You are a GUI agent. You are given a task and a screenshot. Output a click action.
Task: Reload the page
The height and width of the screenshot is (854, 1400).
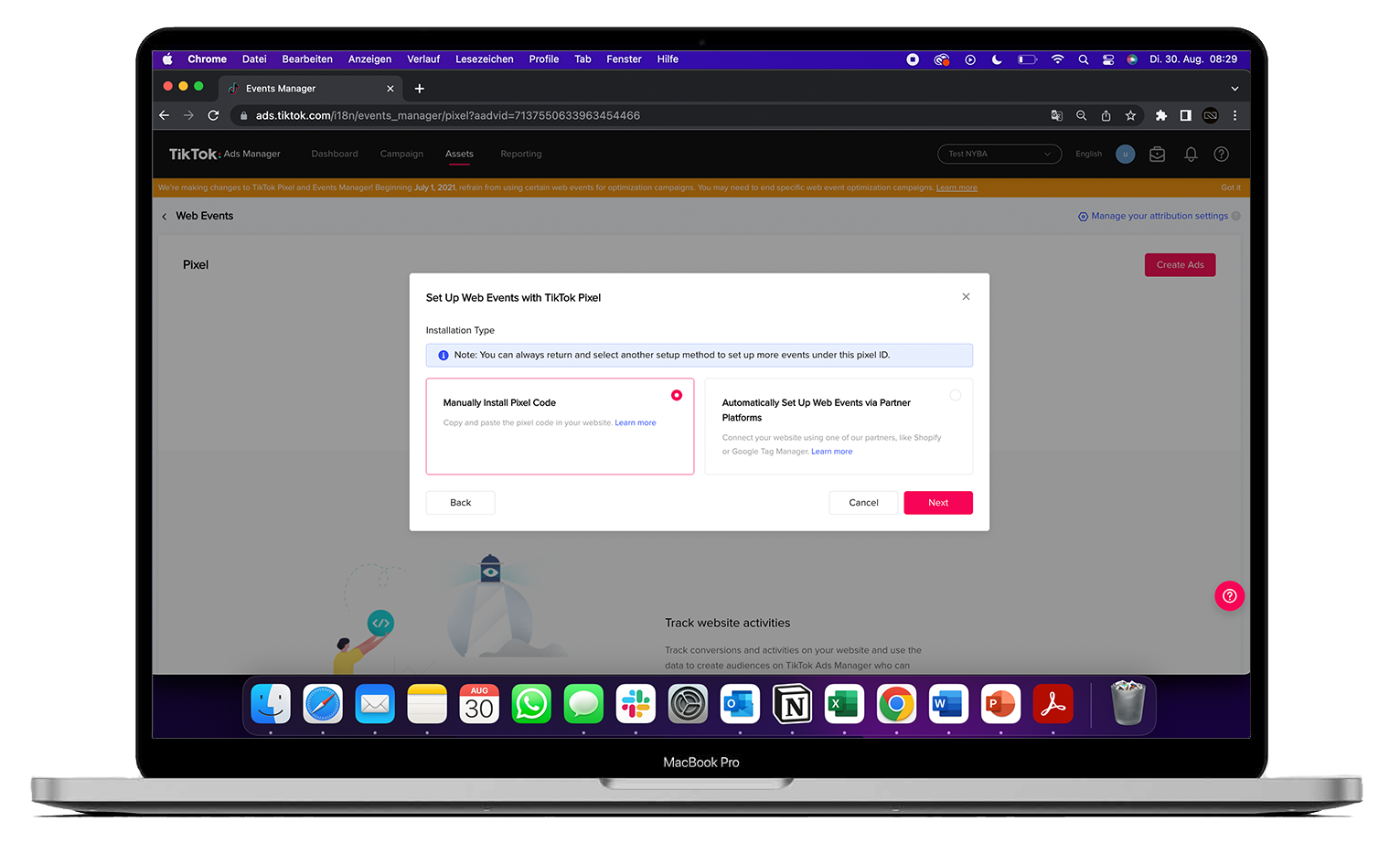(213, 115)
